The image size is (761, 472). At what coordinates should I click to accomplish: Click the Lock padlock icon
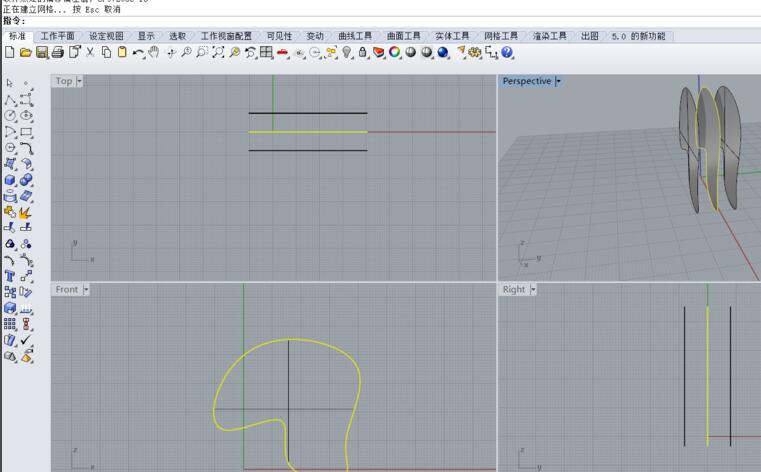point(363,52)
